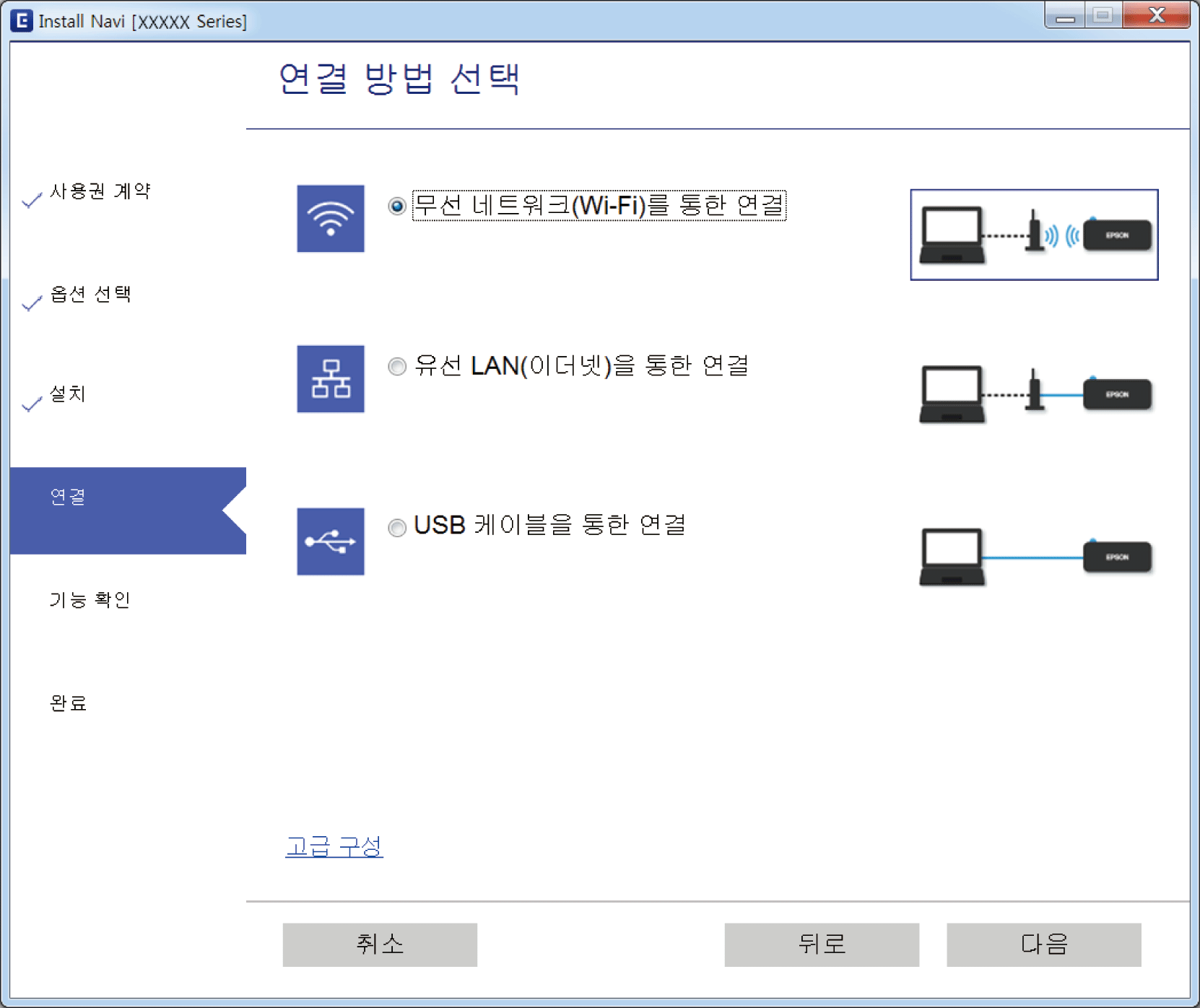1200x1008 pixels.
Task: Click the USB cable connection diagram
Action: pyautogui.click(x=1033, y=557)
